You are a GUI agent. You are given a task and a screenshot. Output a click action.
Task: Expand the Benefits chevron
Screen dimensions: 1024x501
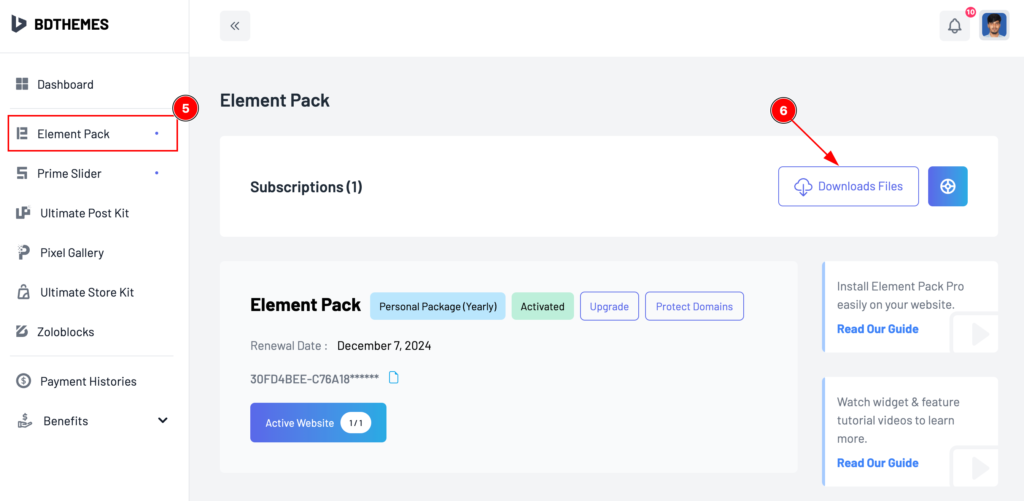[x=163, y=421]
